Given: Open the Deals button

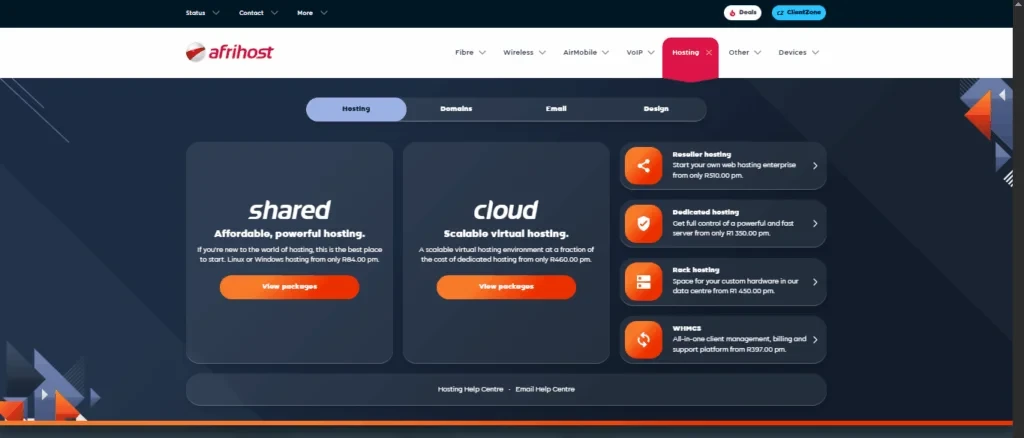Looking at the screenshot, I should point(743,12).
